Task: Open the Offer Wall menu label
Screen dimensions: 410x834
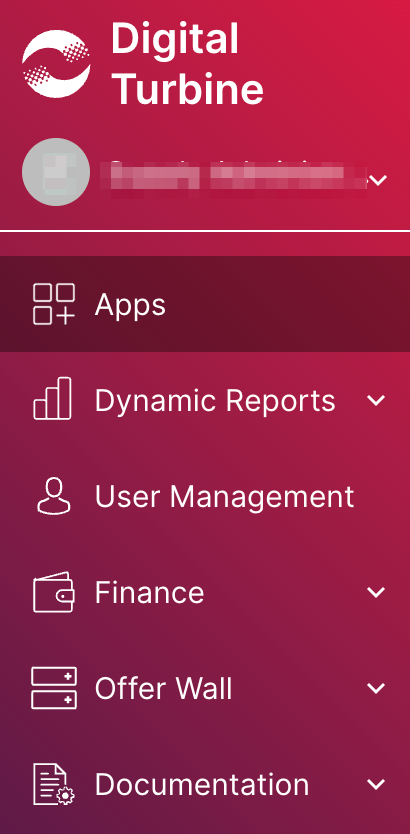Action: pos(163,688)
